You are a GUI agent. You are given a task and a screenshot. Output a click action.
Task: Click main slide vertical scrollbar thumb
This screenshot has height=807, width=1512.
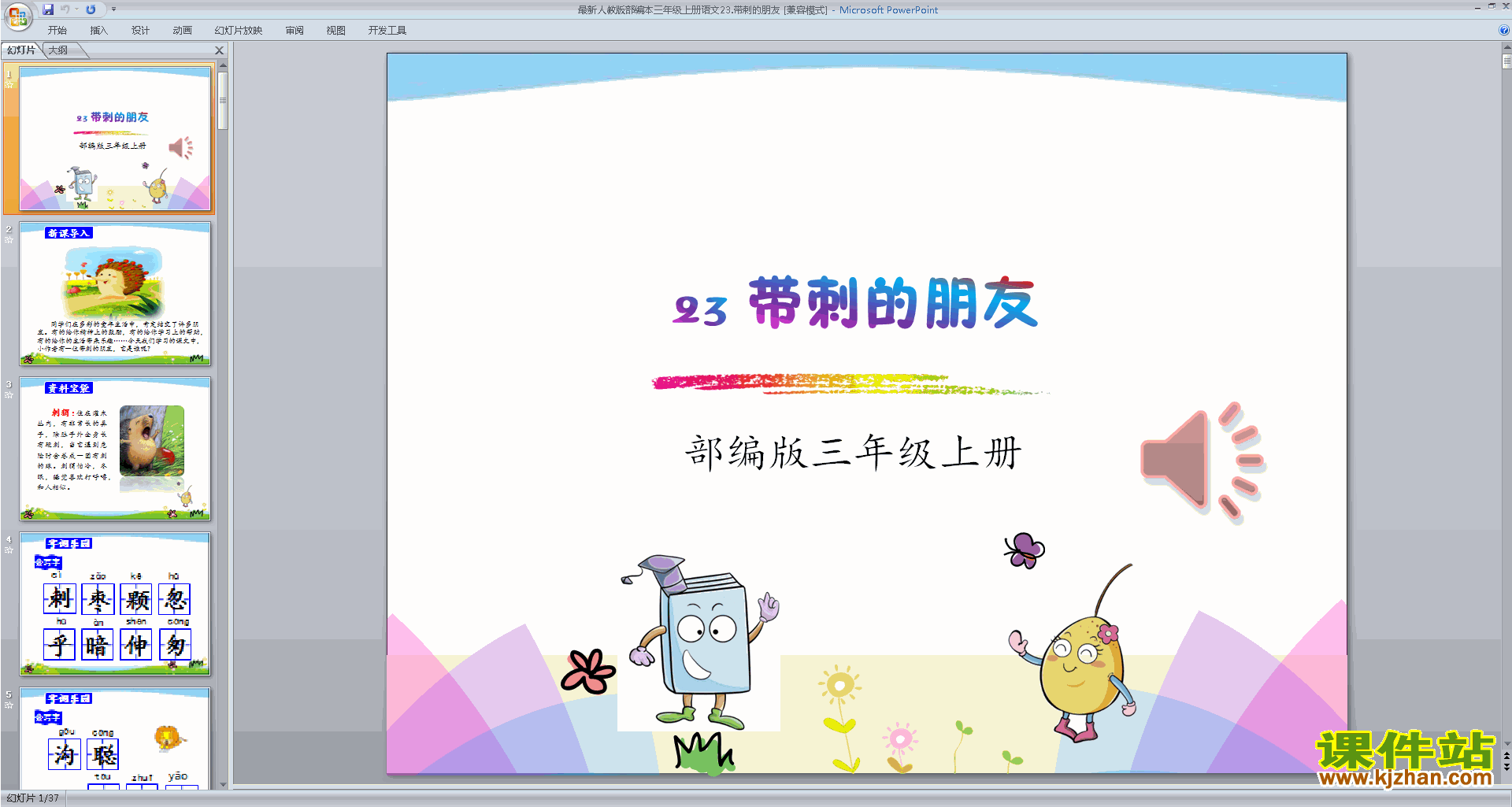click(x=1506, y=61)
